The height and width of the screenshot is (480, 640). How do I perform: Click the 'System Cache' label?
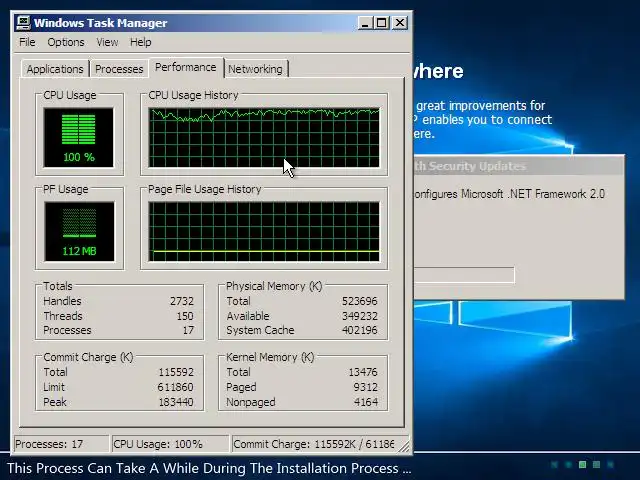[260, 330]
